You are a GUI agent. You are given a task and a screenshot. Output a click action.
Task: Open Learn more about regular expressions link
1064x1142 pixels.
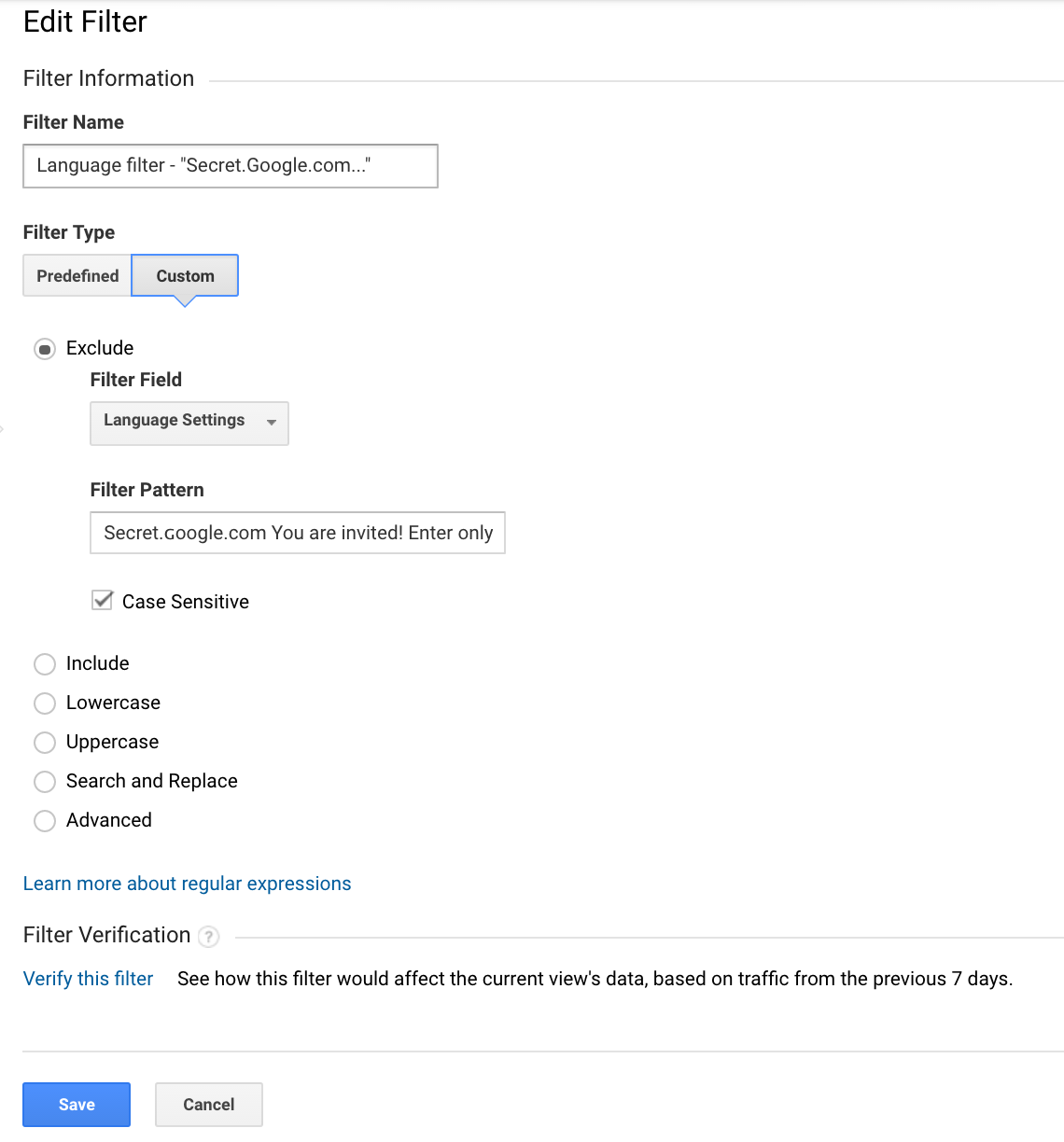[x=188, y=884]
